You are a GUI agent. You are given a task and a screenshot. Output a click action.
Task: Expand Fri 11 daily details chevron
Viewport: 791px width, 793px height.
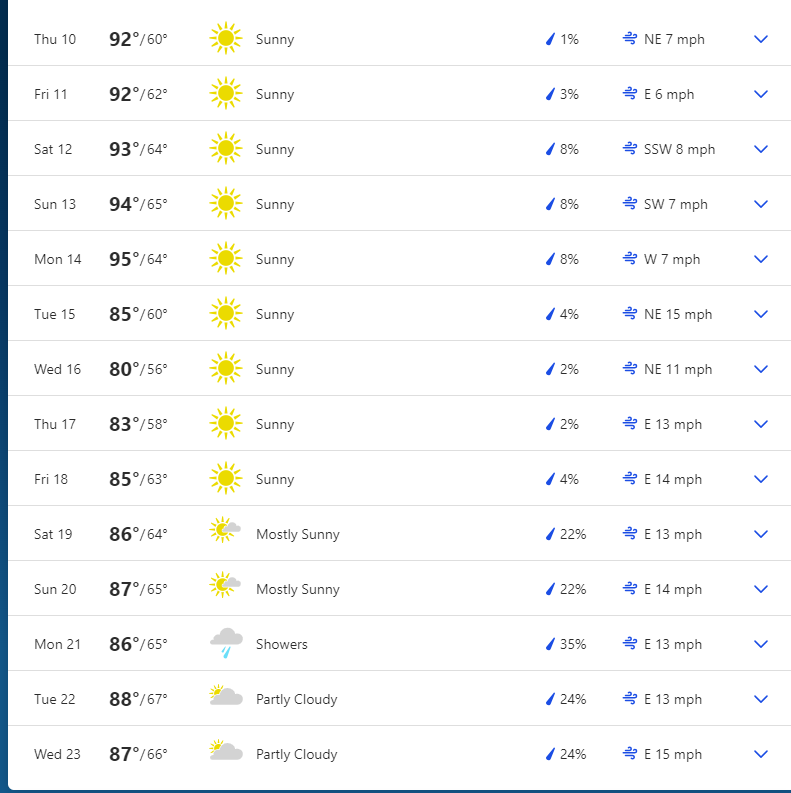(x=761, y=94)
